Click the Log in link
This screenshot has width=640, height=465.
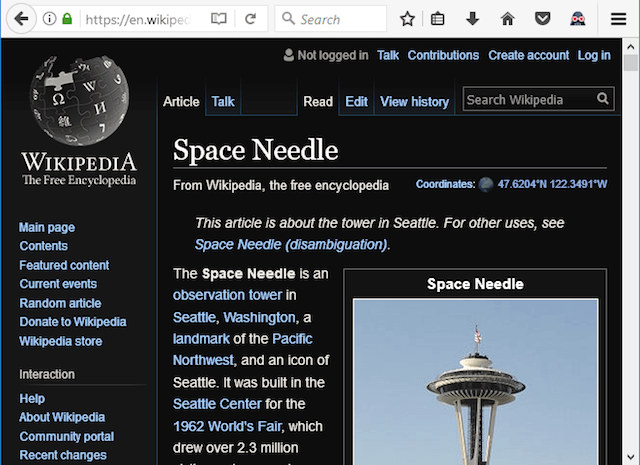tap(594, 55)
